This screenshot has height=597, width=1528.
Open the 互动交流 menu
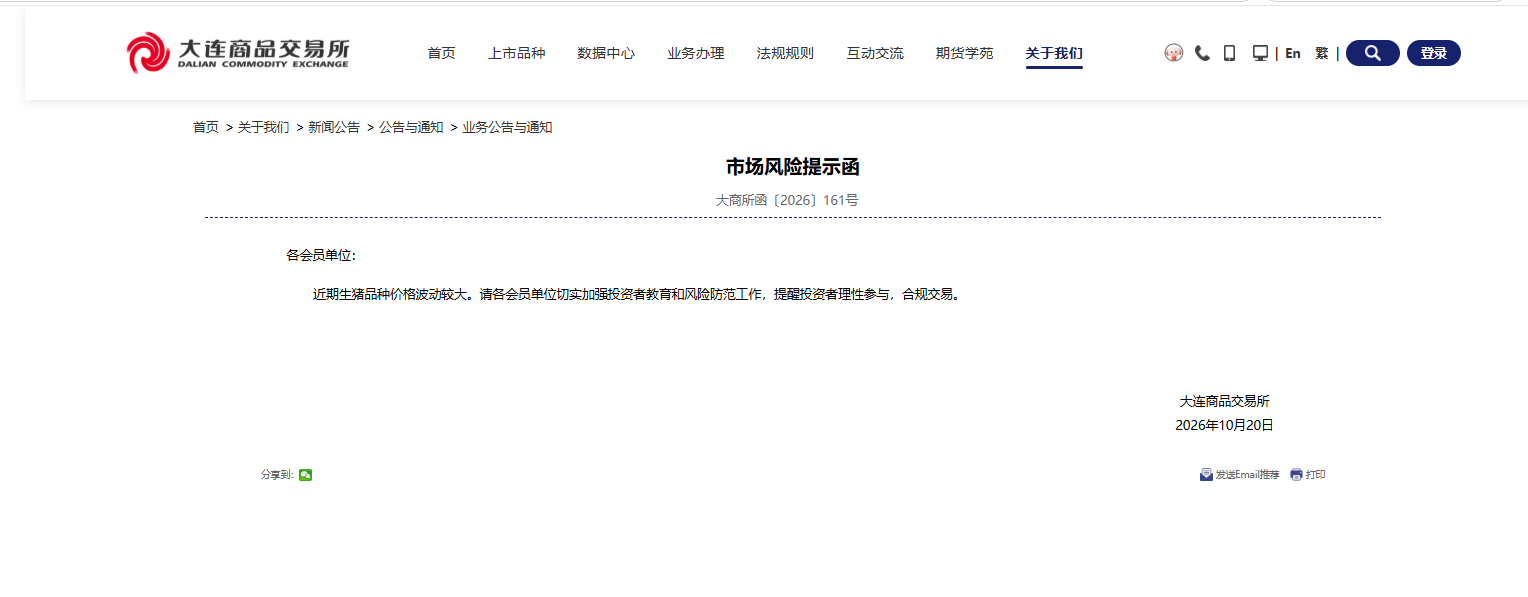click(875, 53)
